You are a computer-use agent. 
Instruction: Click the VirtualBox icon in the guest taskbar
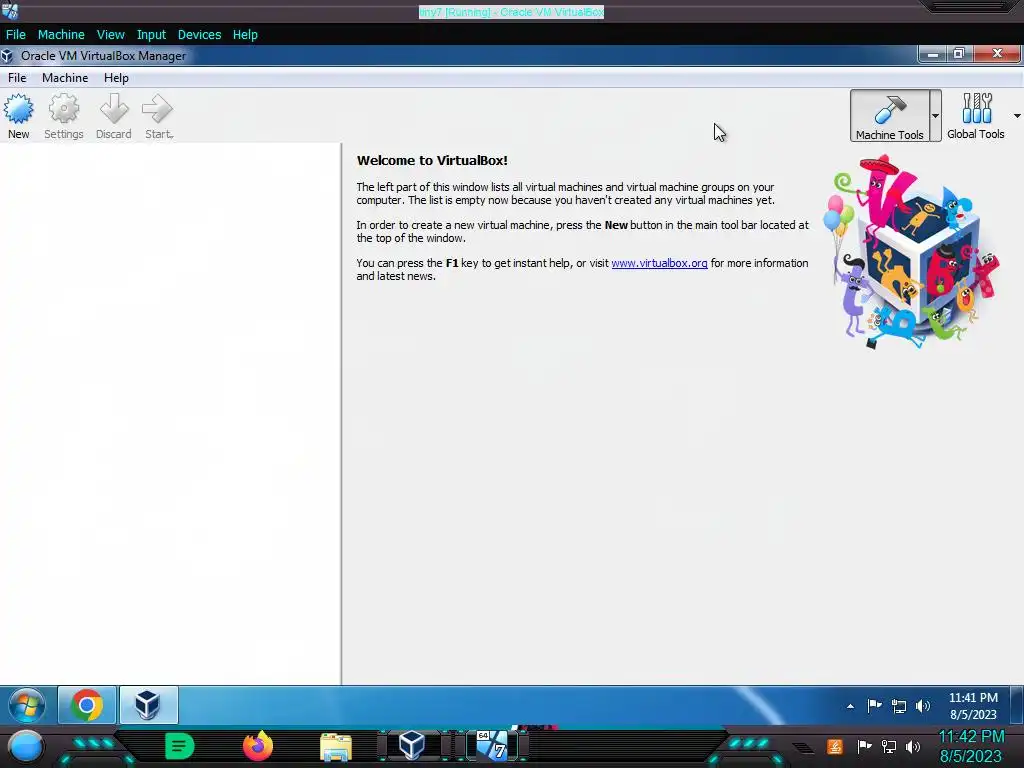coord(148,705)
